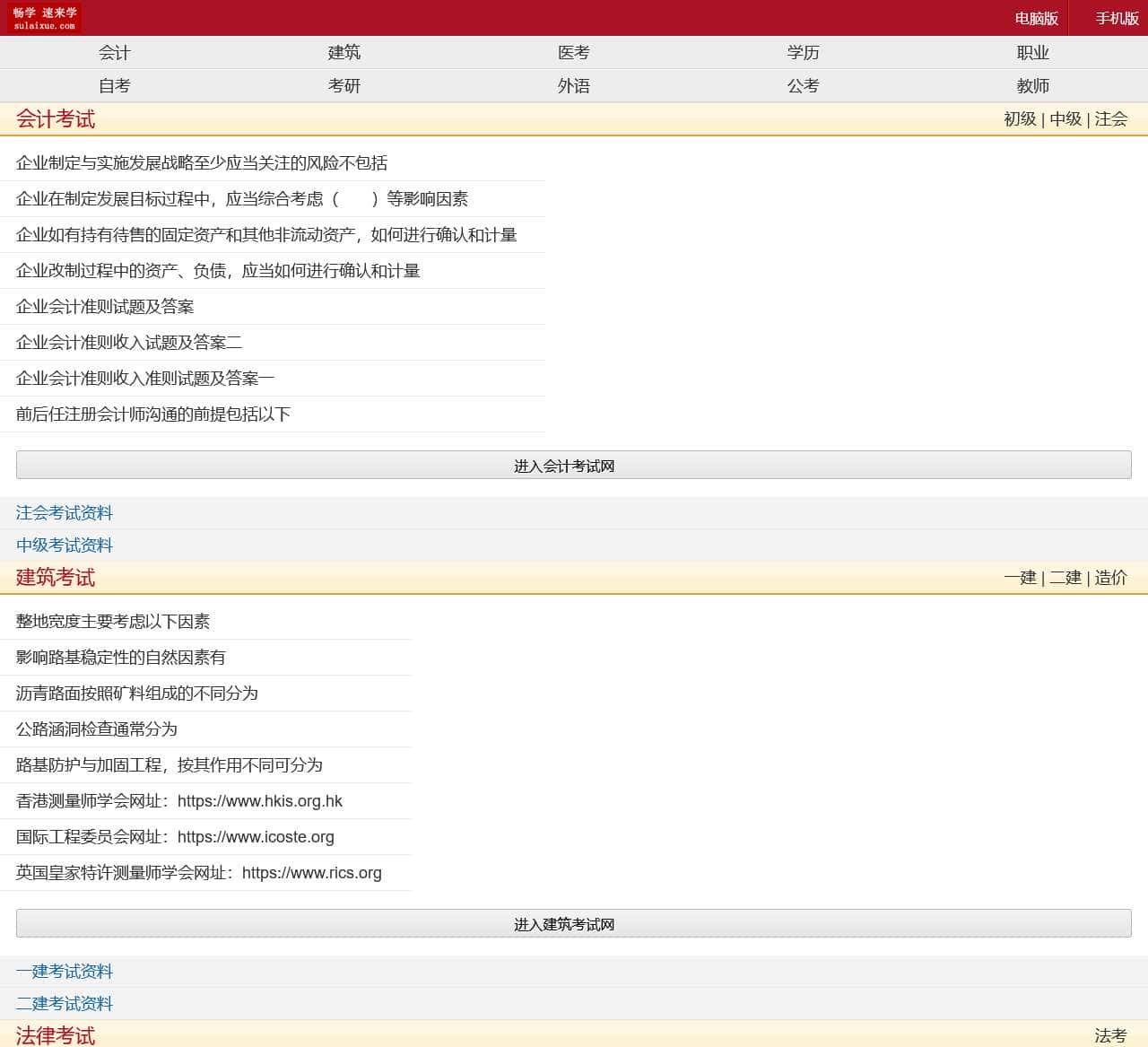This screenshot has height=1047, width=1148.
Task: Open 中级考试资料 link
Action: click(65, 545)
